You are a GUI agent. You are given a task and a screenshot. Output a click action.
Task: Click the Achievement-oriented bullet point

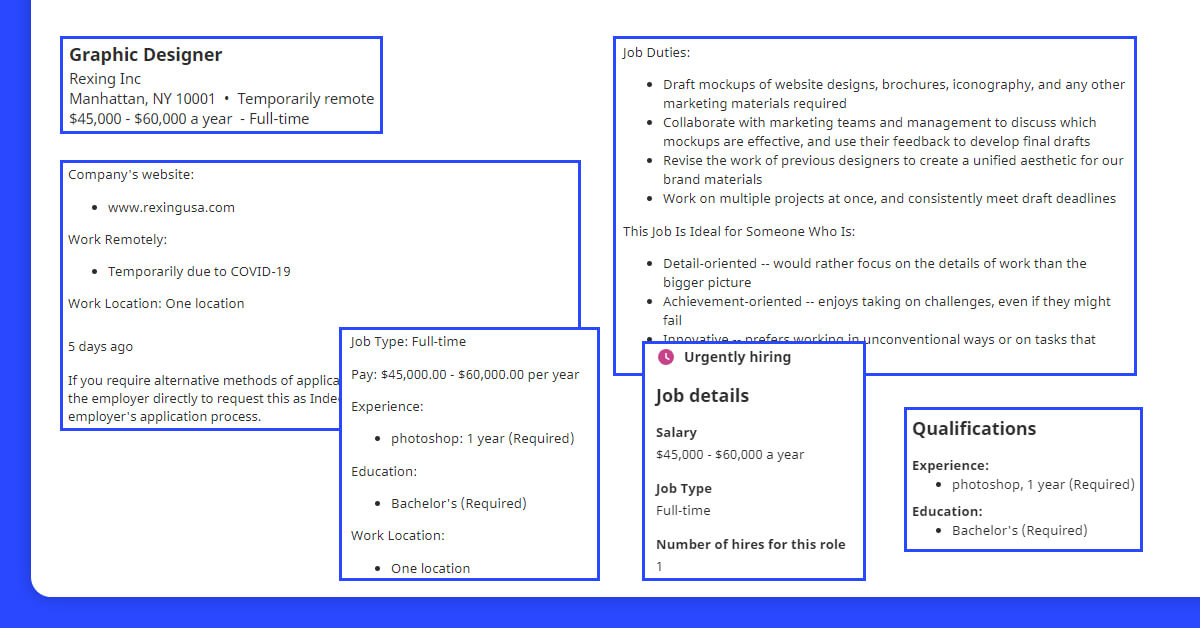coord(887,311)
